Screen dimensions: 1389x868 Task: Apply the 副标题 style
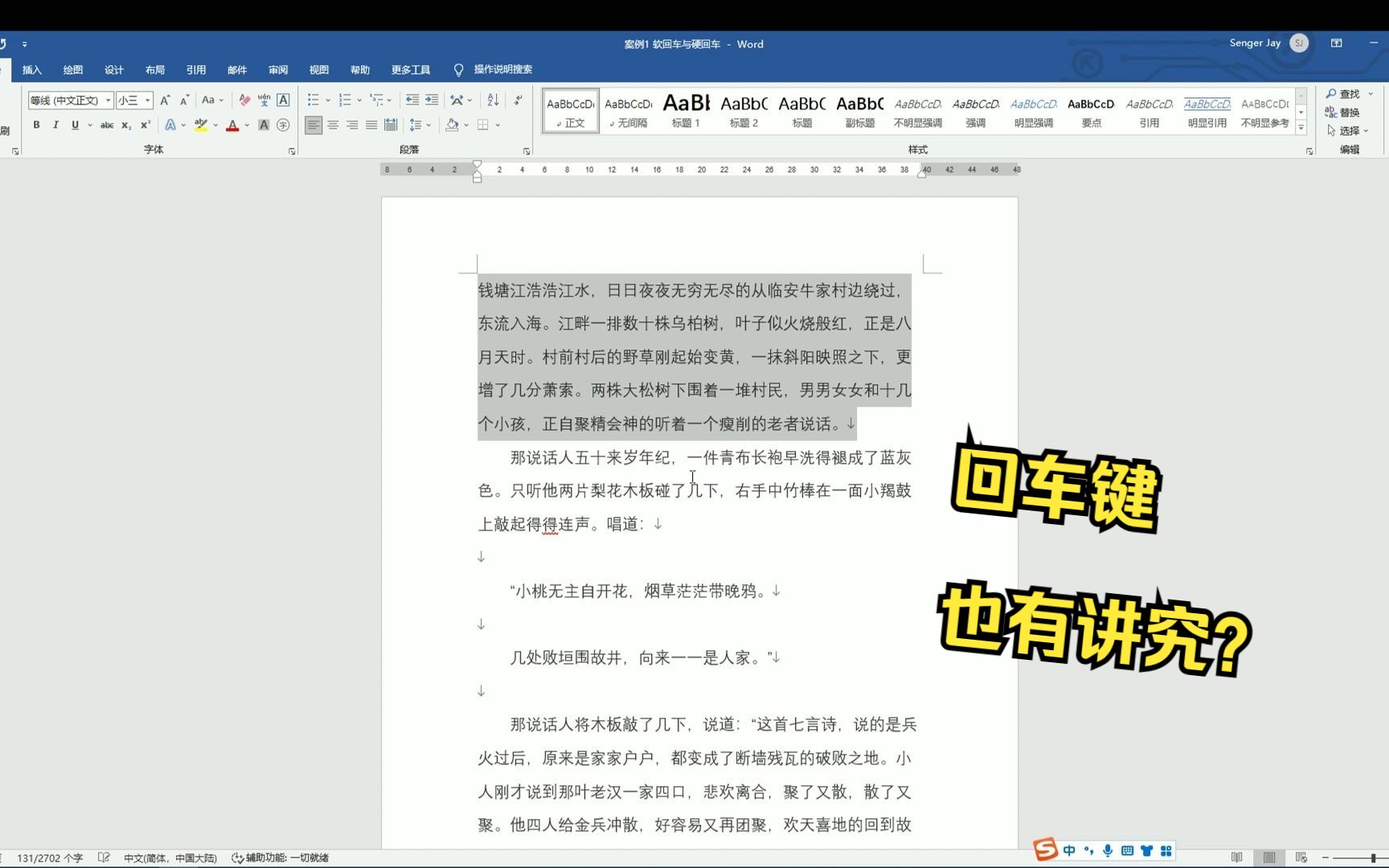click(860, 111)
